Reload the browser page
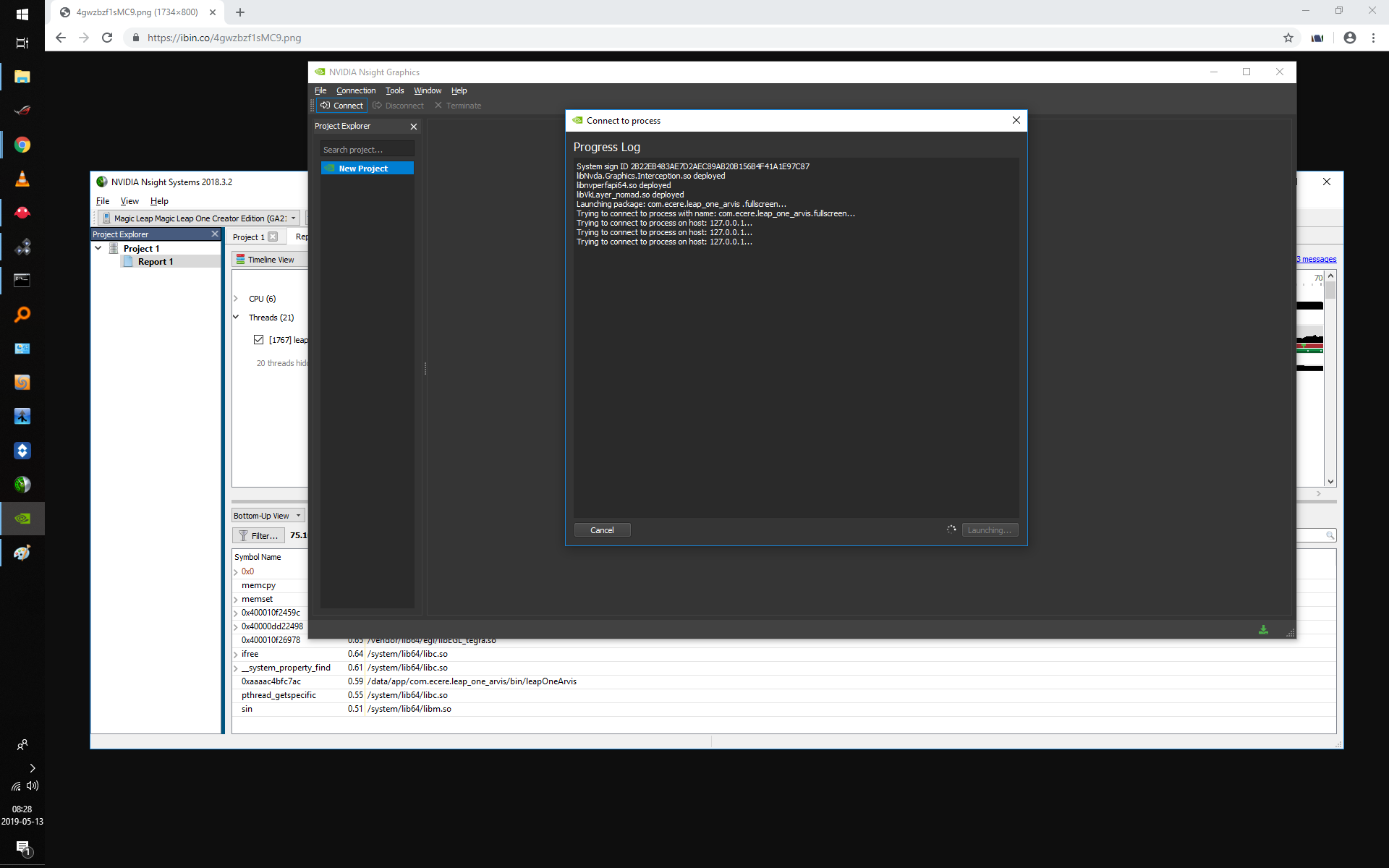The width and height of the screenshot is (1389, 868). point(107,38)
